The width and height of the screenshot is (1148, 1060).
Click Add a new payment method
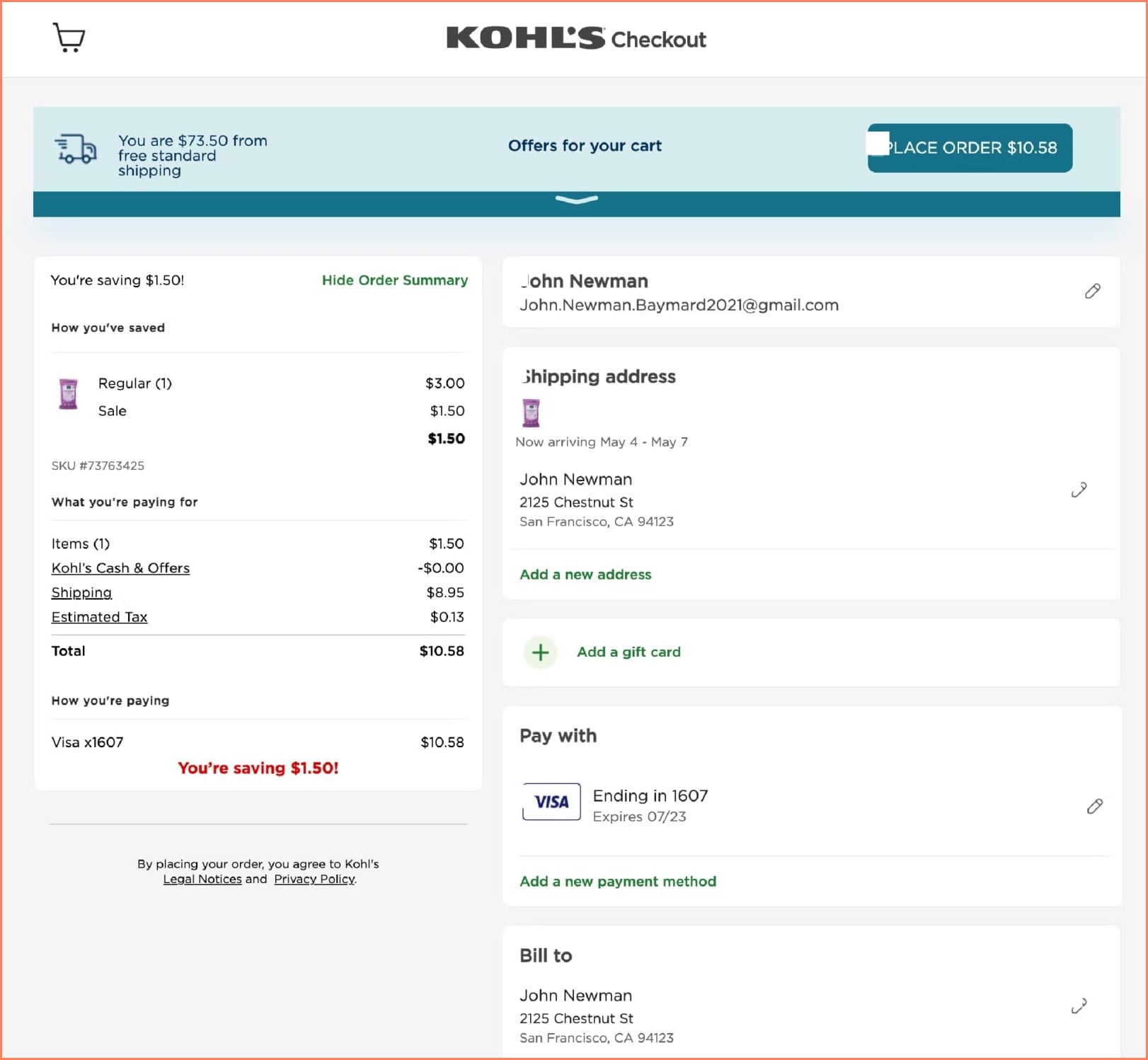point(617,882)
